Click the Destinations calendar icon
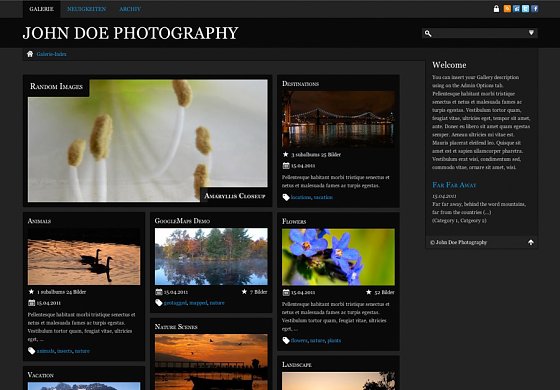The width and height of the screenshot is (560, 390). click(x=286, y=165)
